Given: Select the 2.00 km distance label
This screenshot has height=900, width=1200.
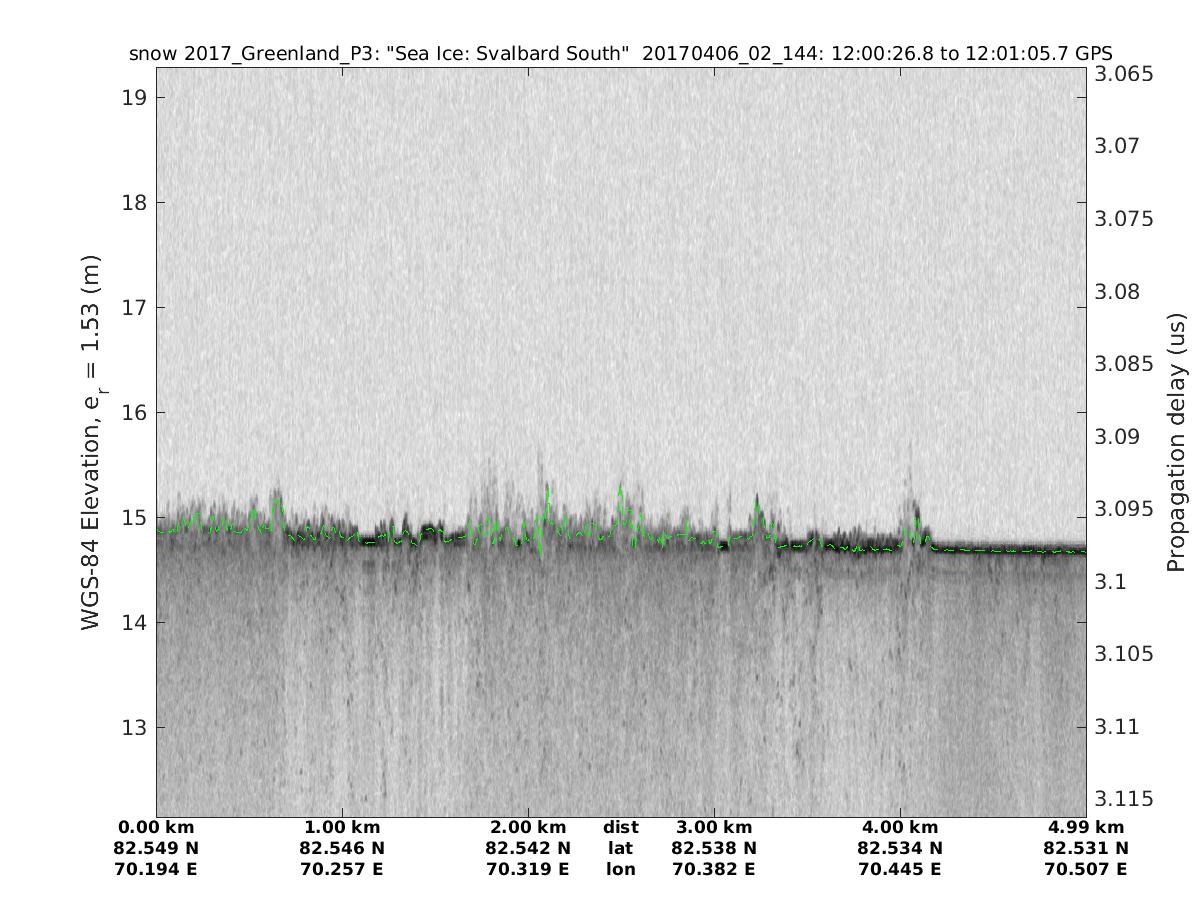Looking at the screenshot, I should click(528, 828).
